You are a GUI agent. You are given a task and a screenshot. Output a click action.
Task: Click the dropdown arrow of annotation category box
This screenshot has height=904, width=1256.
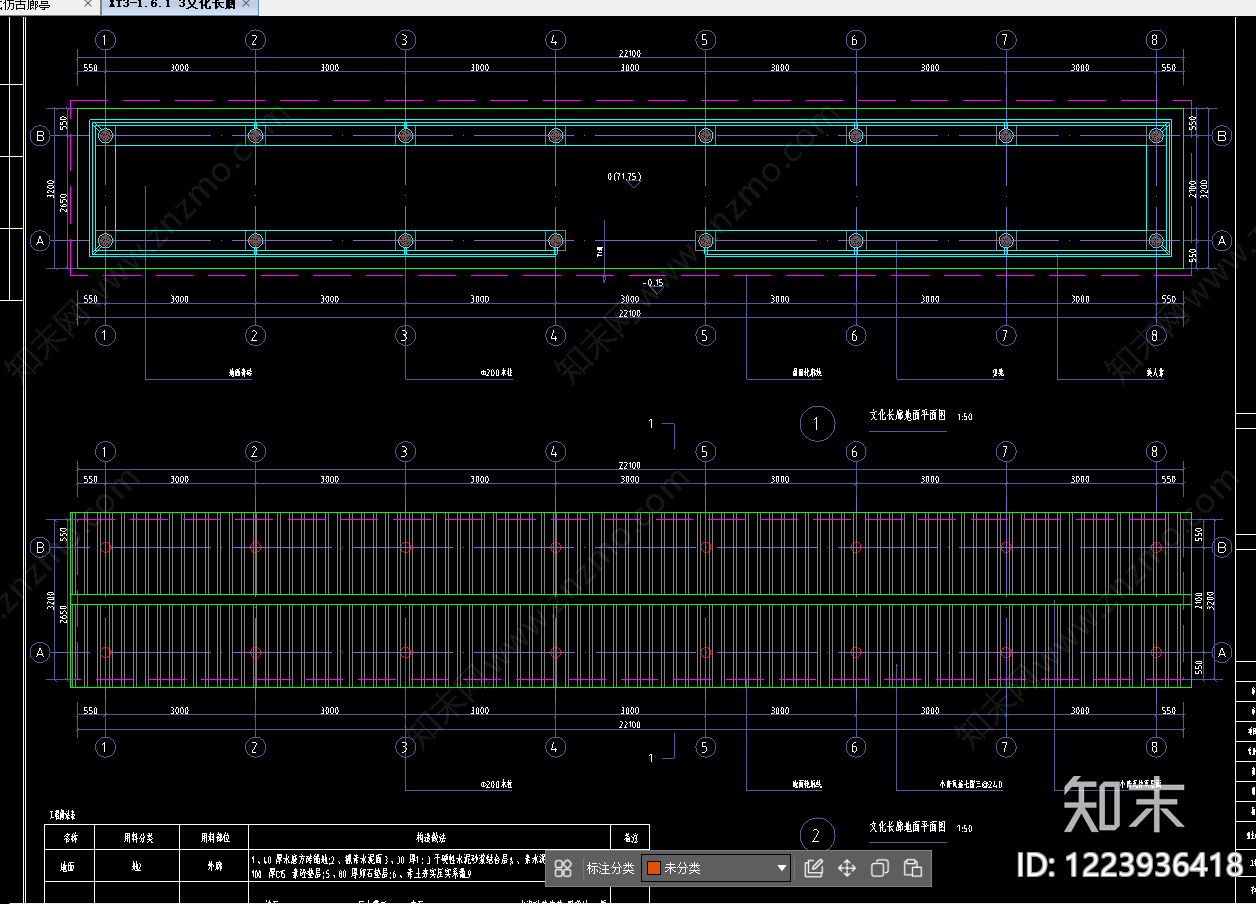781,868
